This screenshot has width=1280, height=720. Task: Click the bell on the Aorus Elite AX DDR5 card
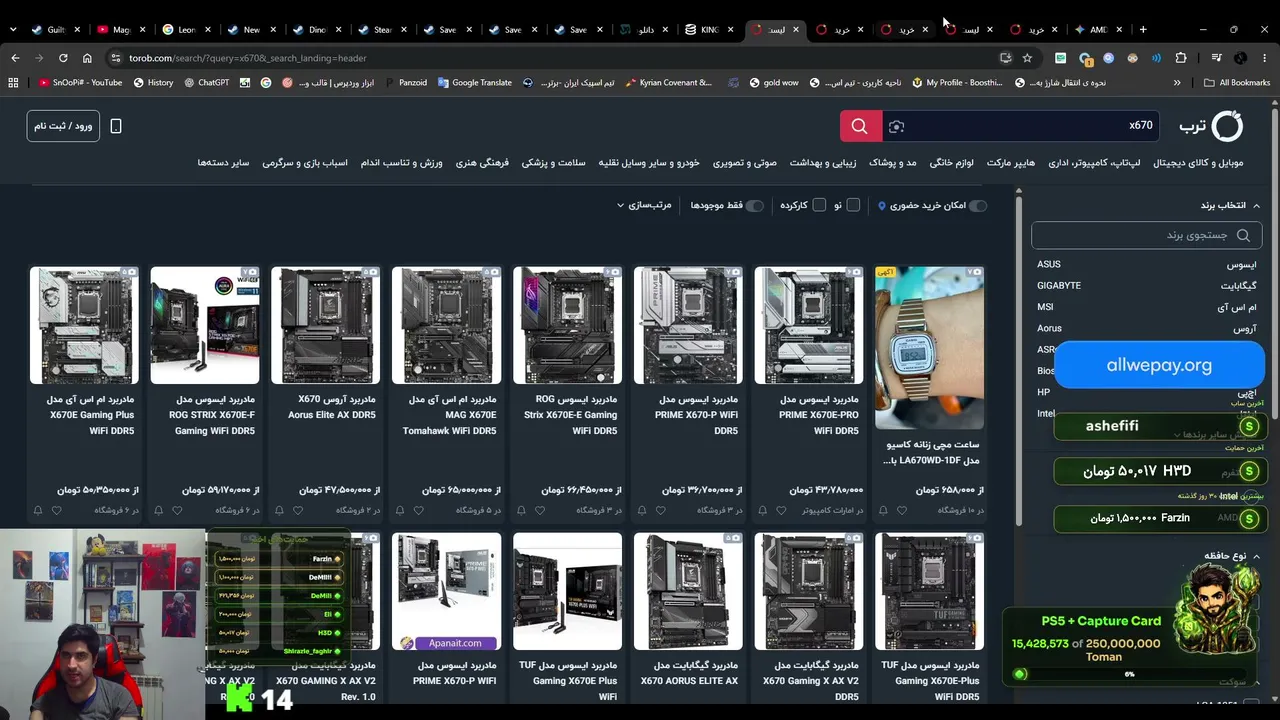click(279, 510)
